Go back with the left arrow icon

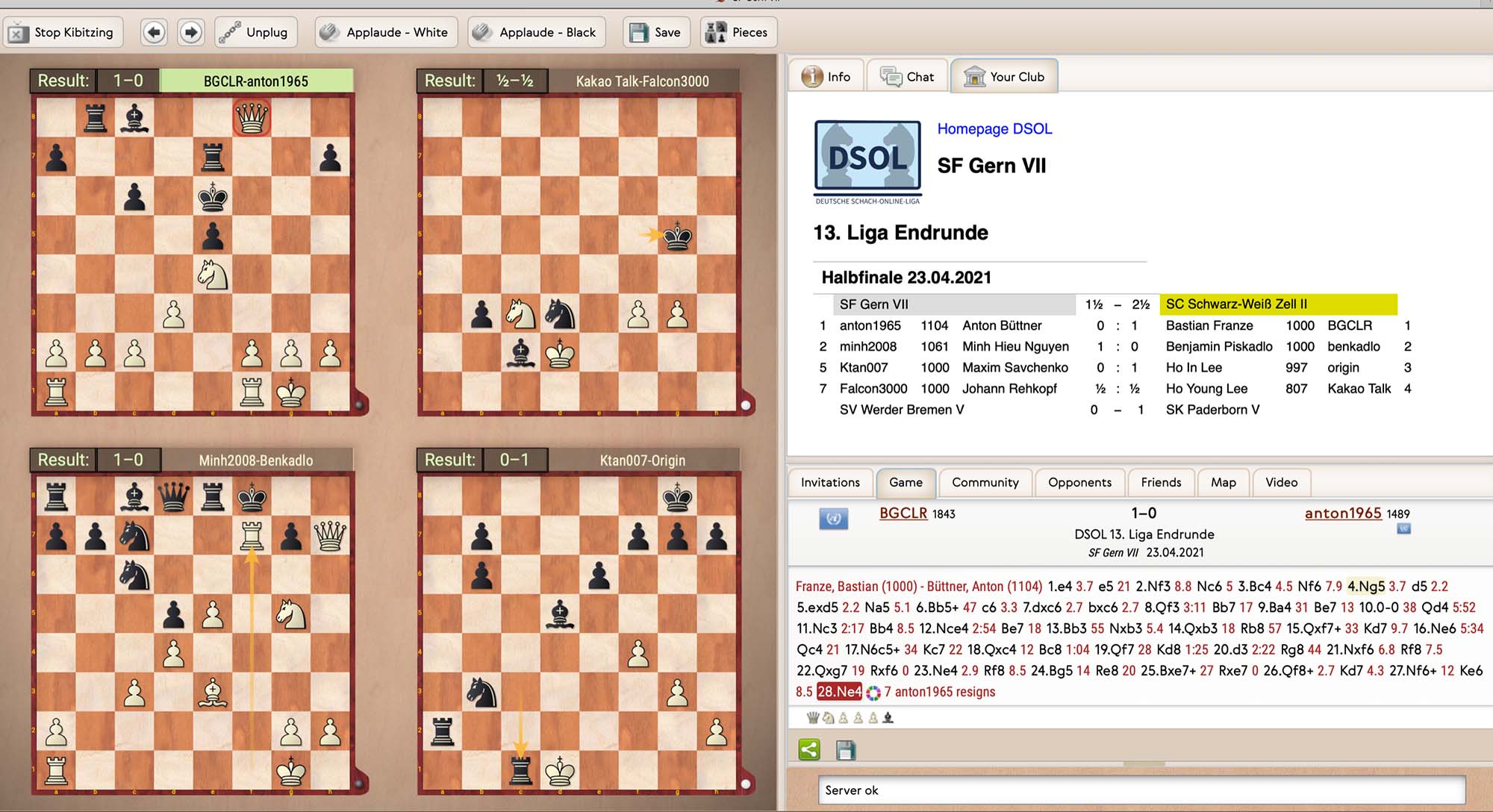tap(154, 32)
